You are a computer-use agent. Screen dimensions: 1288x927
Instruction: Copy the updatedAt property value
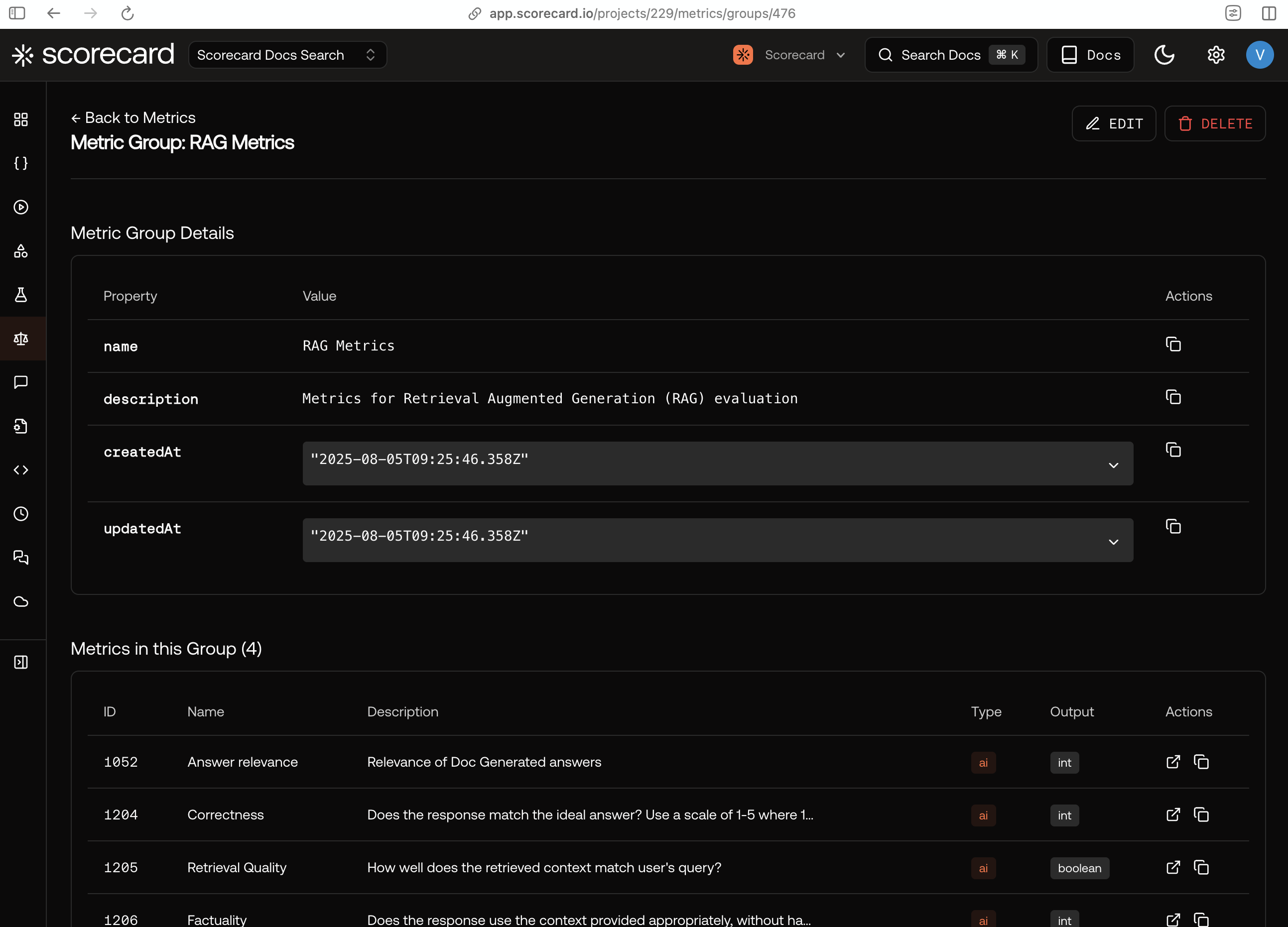click(1173, 527)
